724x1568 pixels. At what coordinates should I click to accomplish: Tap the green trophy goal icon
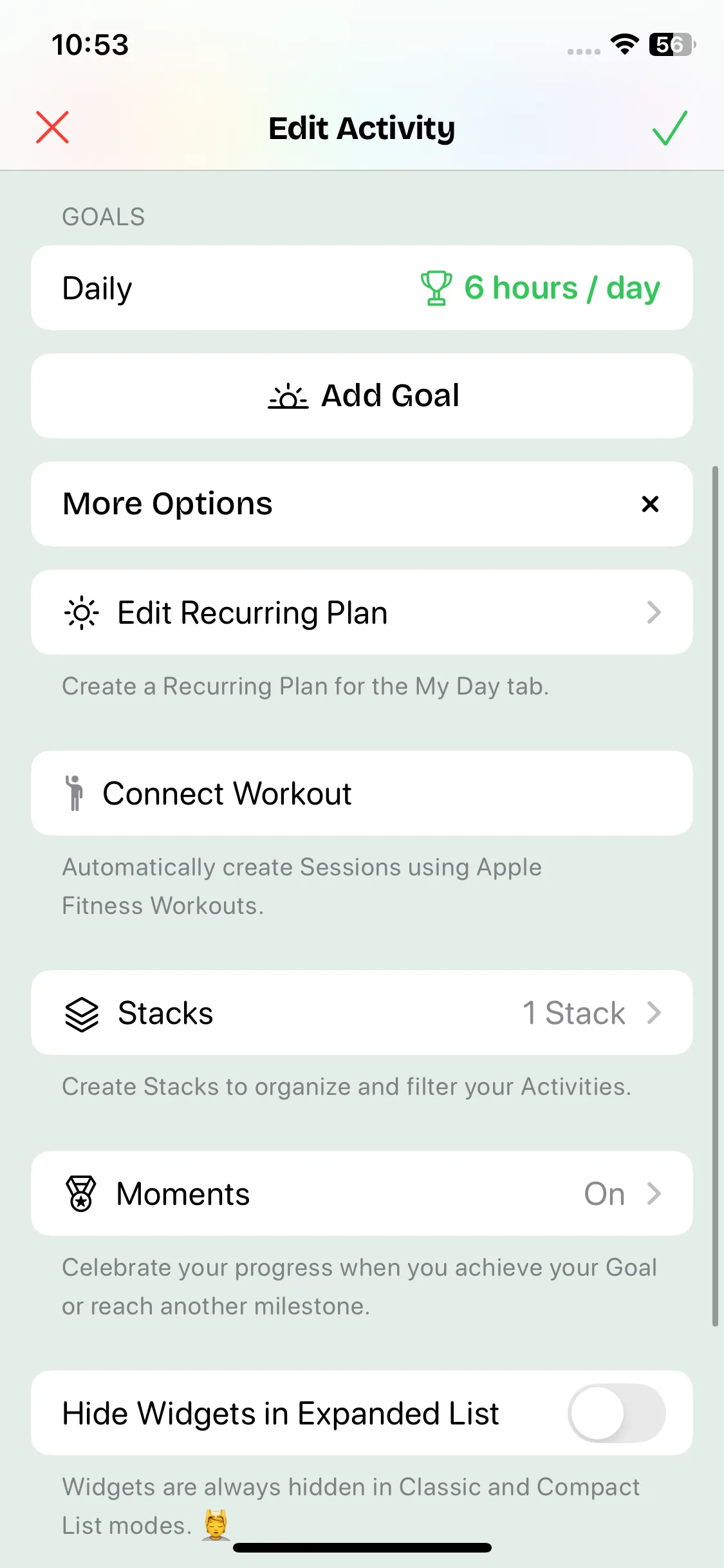[436, 288]
